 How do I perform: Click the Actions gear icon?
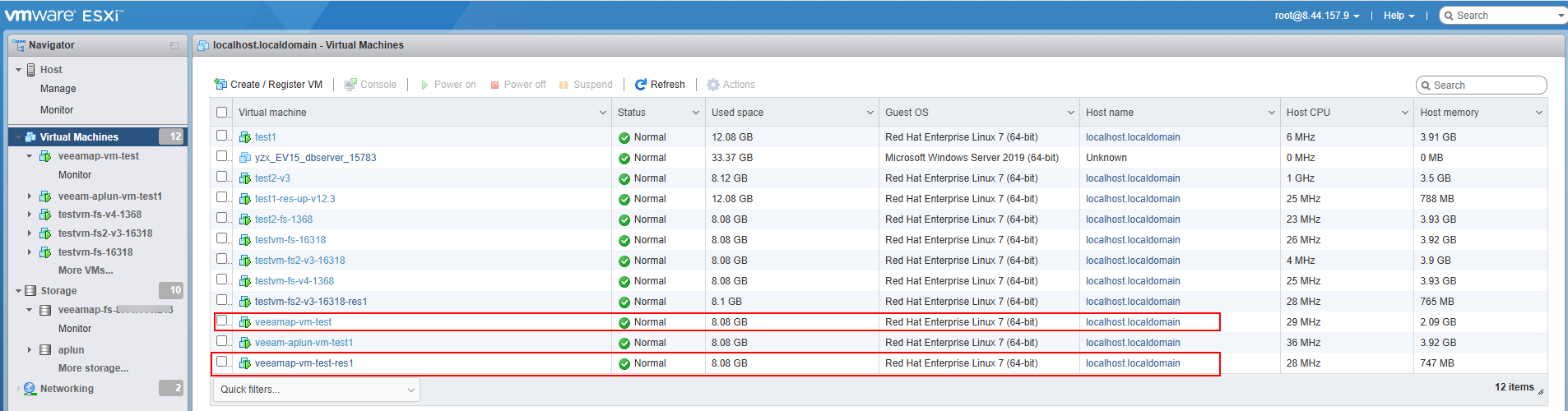(713, 85)
